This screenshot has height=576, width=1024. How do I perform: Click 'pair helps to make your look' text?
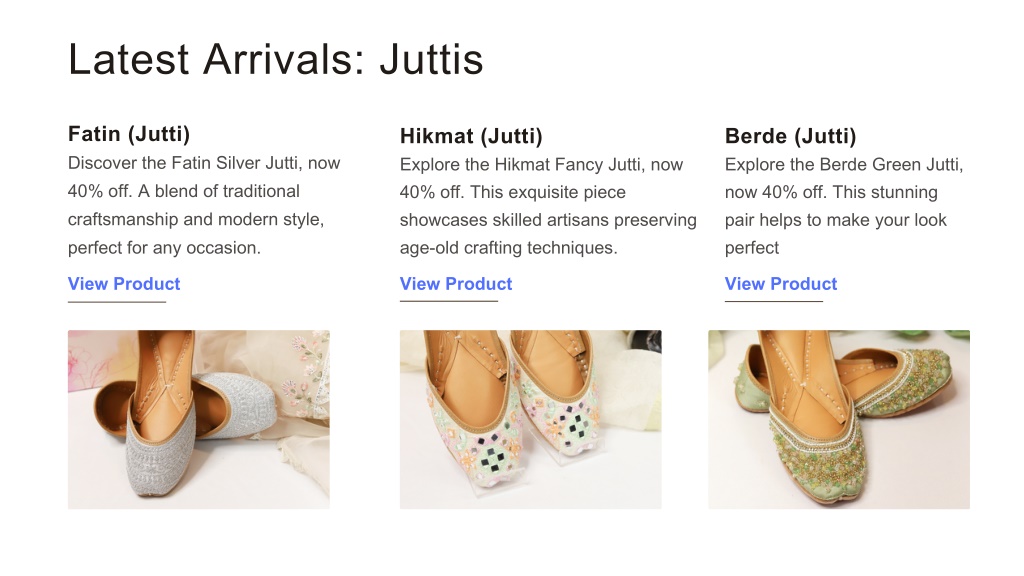835,220
